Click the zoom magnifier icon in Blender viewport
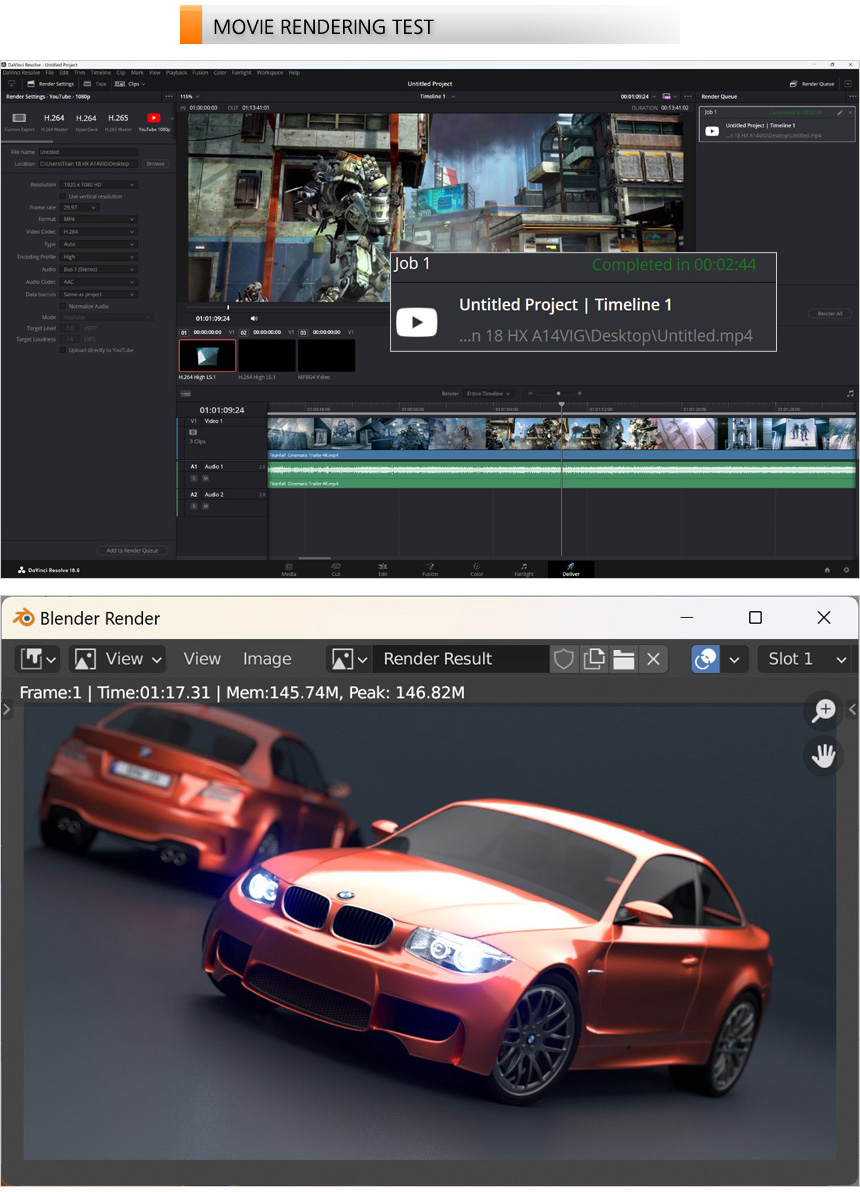The image size is (860, 1192). 824,711
